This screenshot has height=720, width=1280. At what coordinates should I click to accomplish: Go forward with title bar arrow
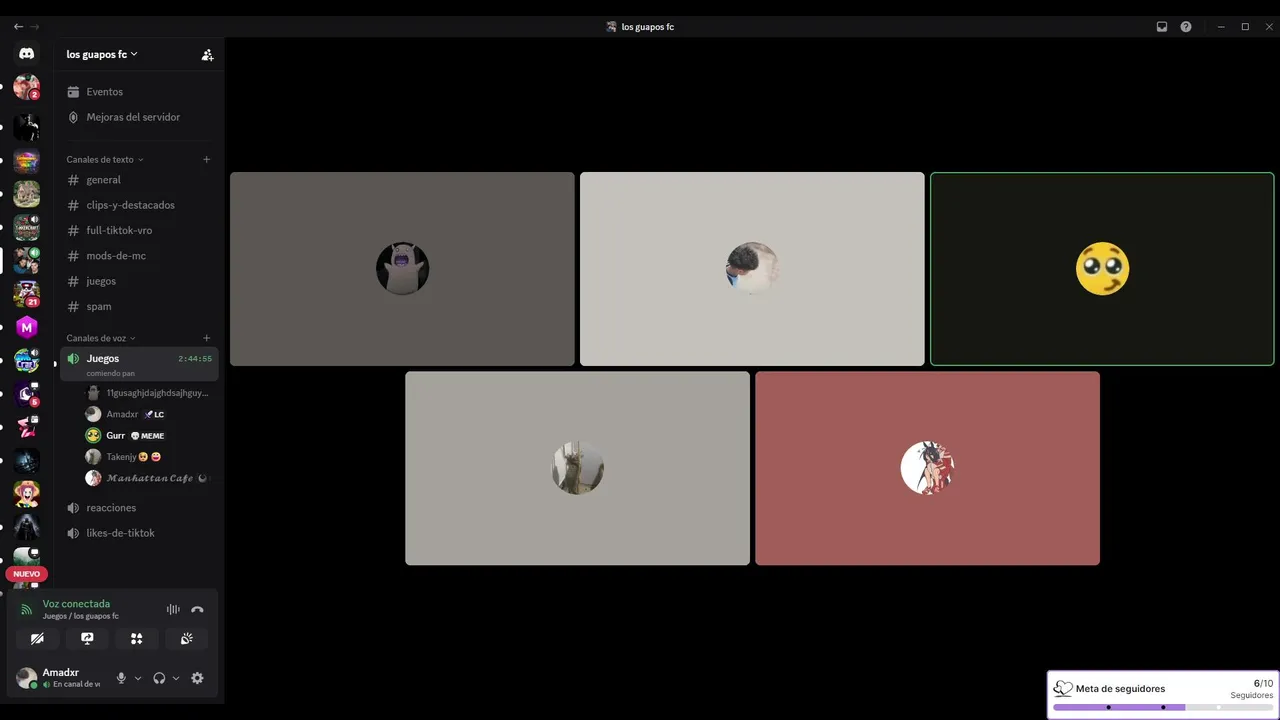[35, 27]
